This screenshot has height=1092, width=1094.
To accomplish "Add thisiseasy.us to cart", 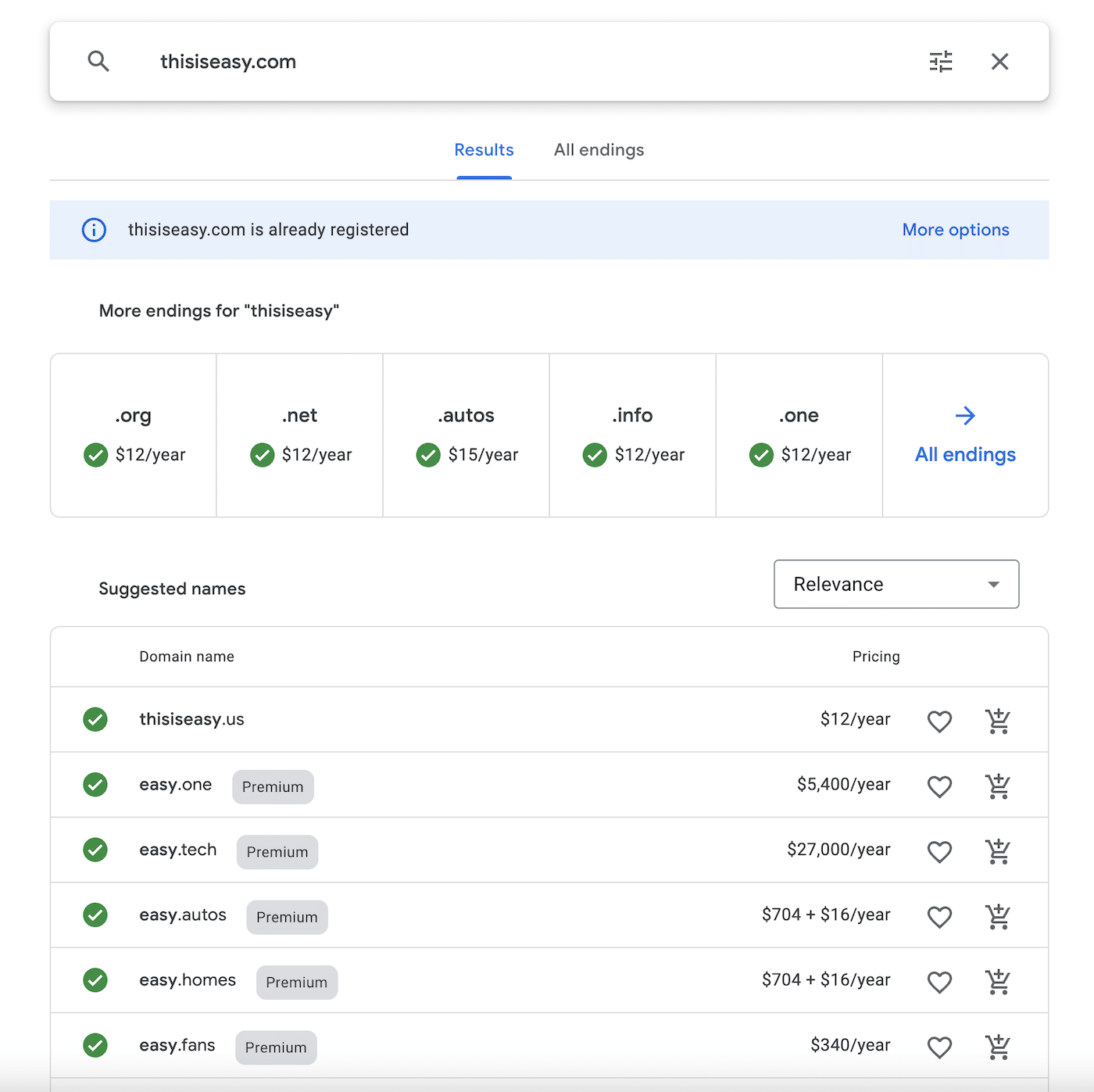I will coord(998,720).
